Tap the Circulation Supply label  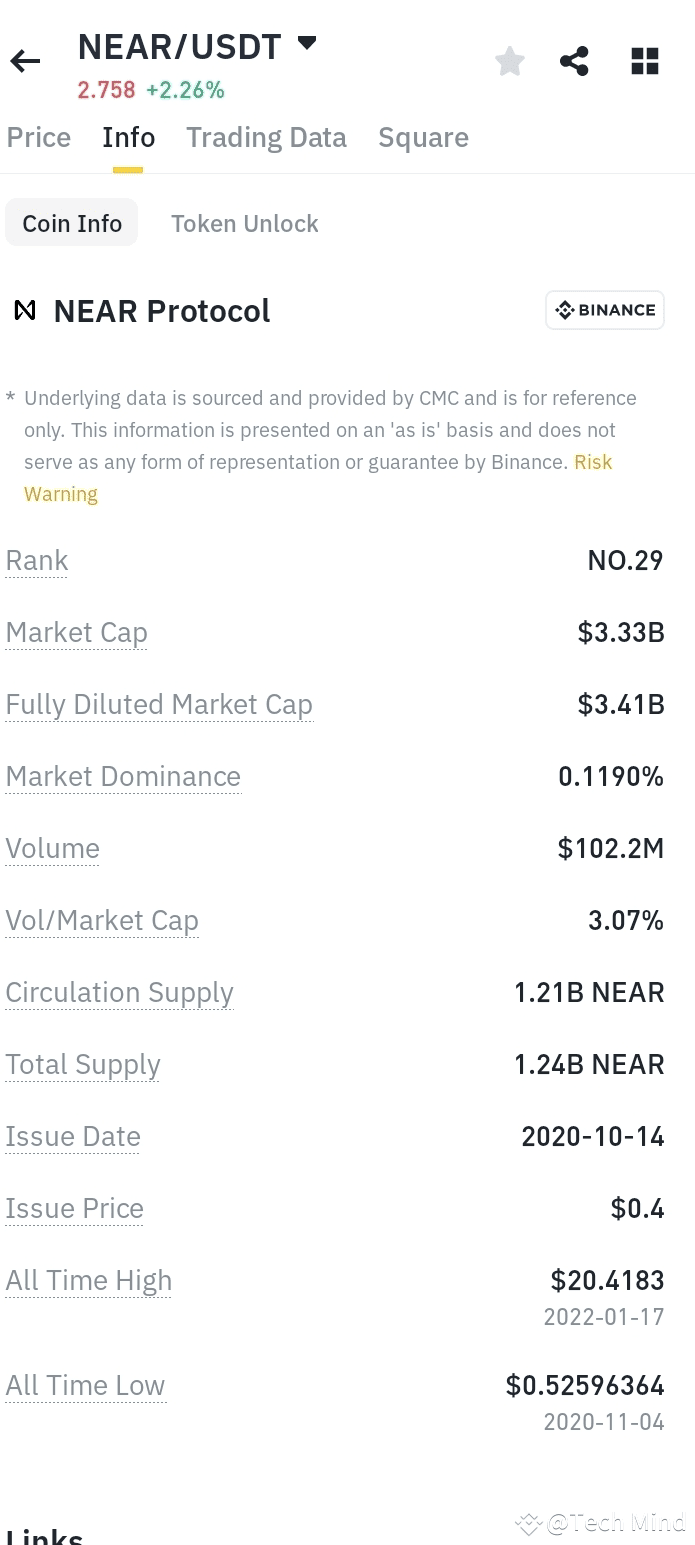click(x=119, y=992)
